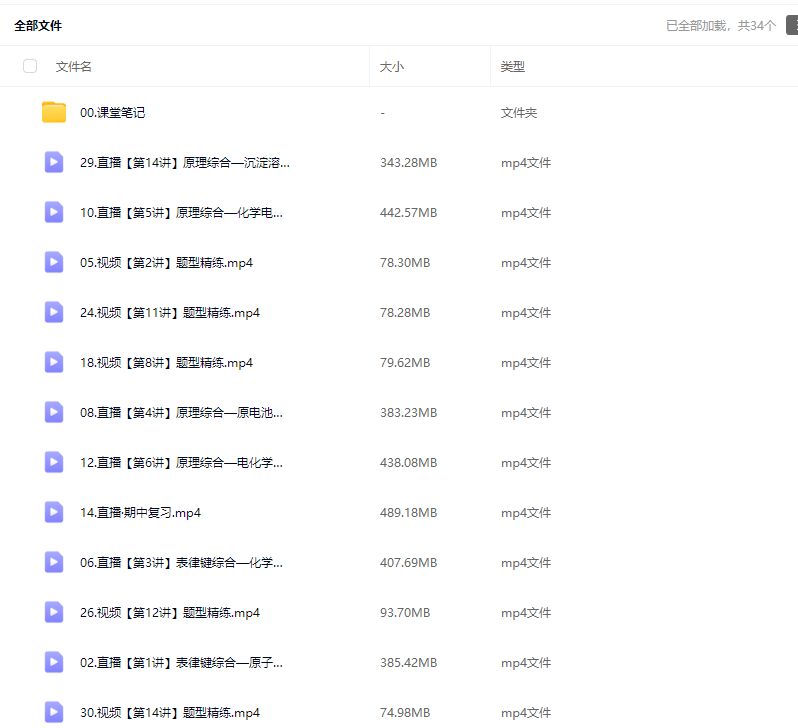This screenshot has width=798, height=728.
Task: Open 12.直播【第6讲】原理综合—电化学 file name
Action: pyautogui.click(x=181, y=463)
